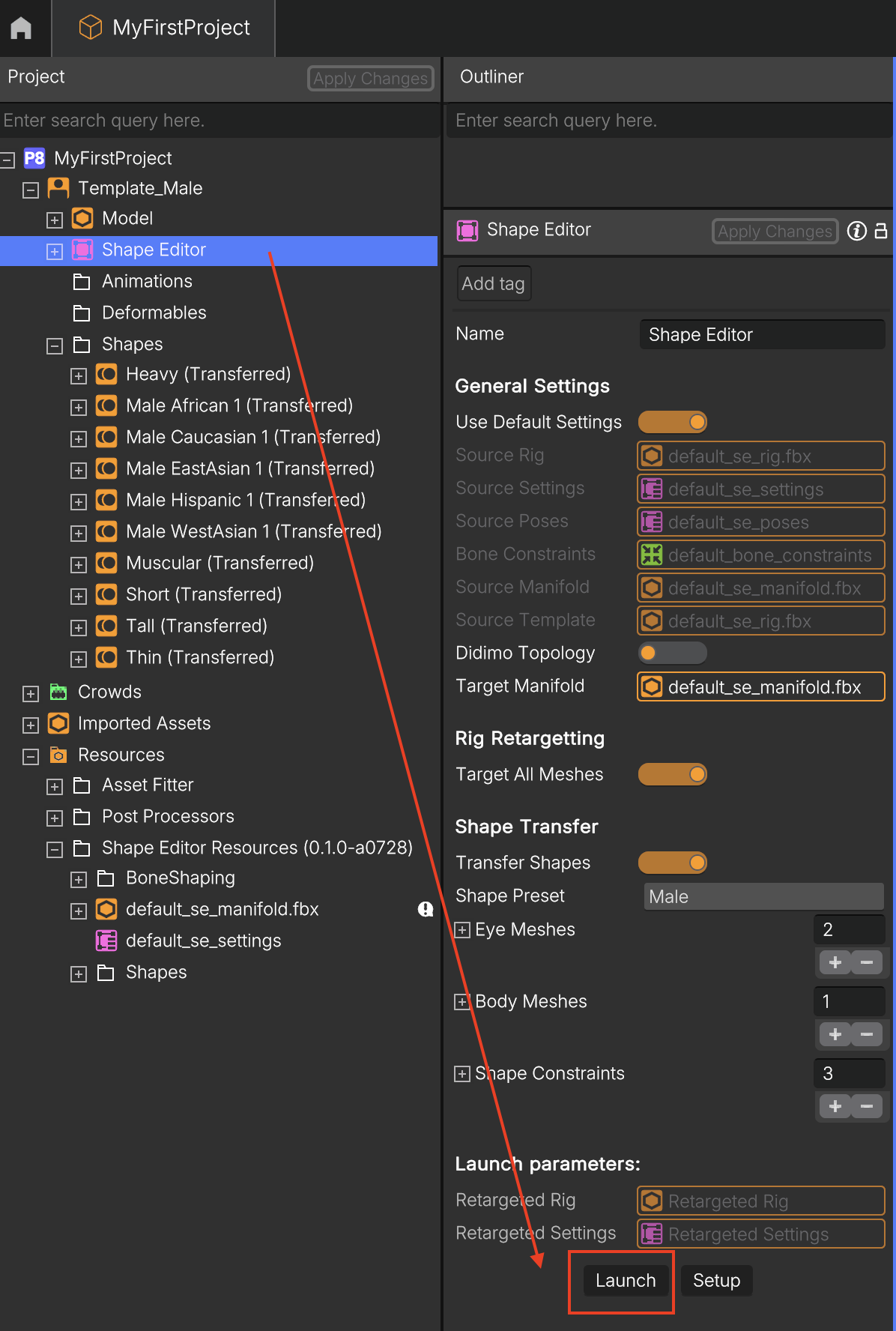Click the Target Manifold field icon

tap(652, 686)
